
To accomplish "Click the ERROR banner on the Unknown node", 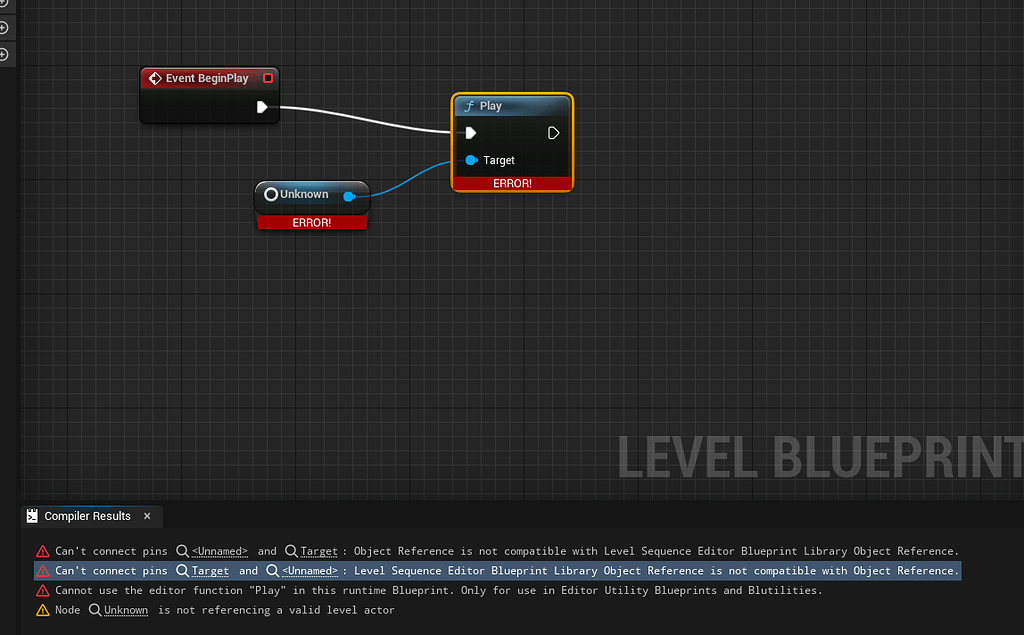I will point(311,222).
